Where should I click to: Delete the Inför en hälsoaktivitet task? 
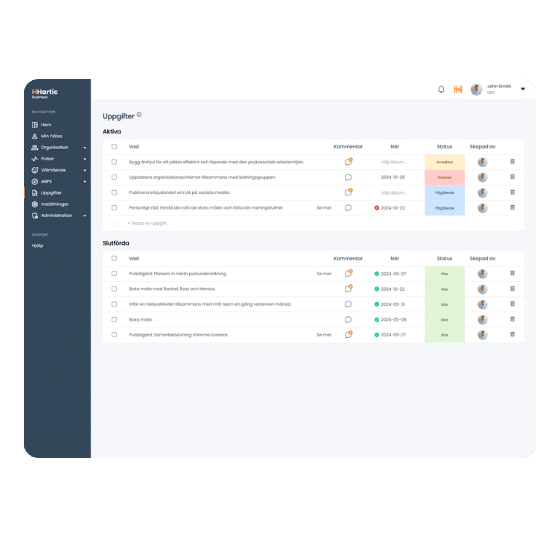click(512, 304)
